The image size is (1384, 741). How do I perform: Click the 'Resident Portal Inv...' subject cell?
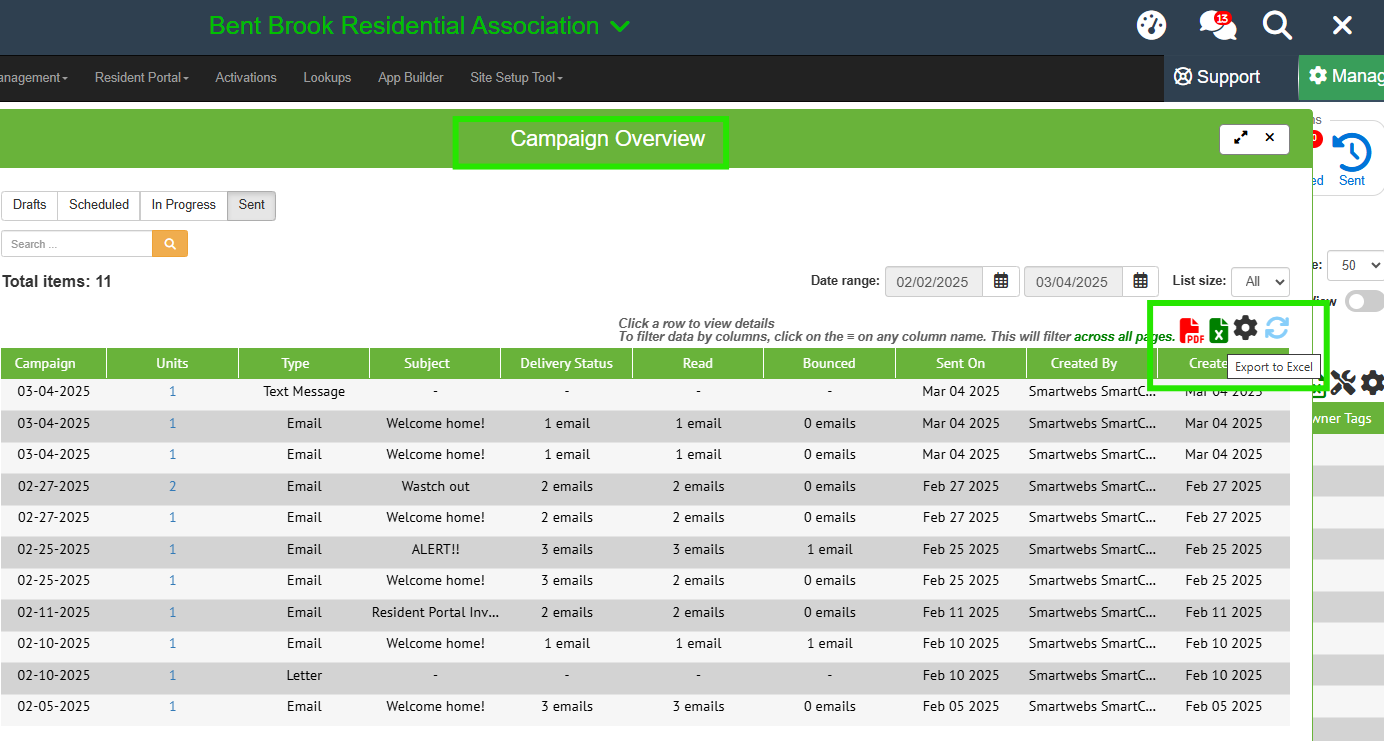435,612
